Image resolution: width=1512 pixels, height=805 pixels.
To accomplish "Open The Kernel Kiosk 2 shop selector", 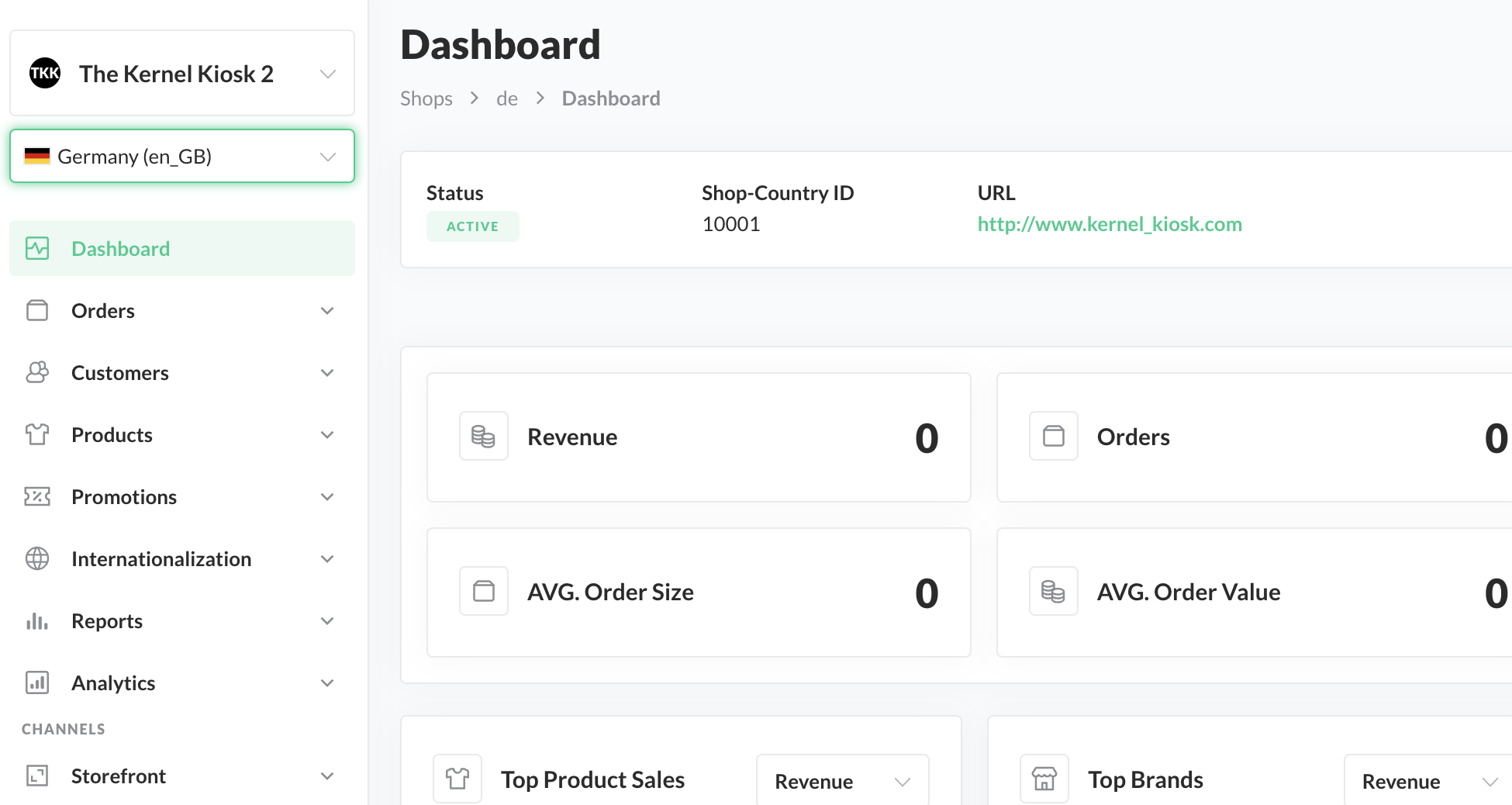I will [x=181, y=74].
